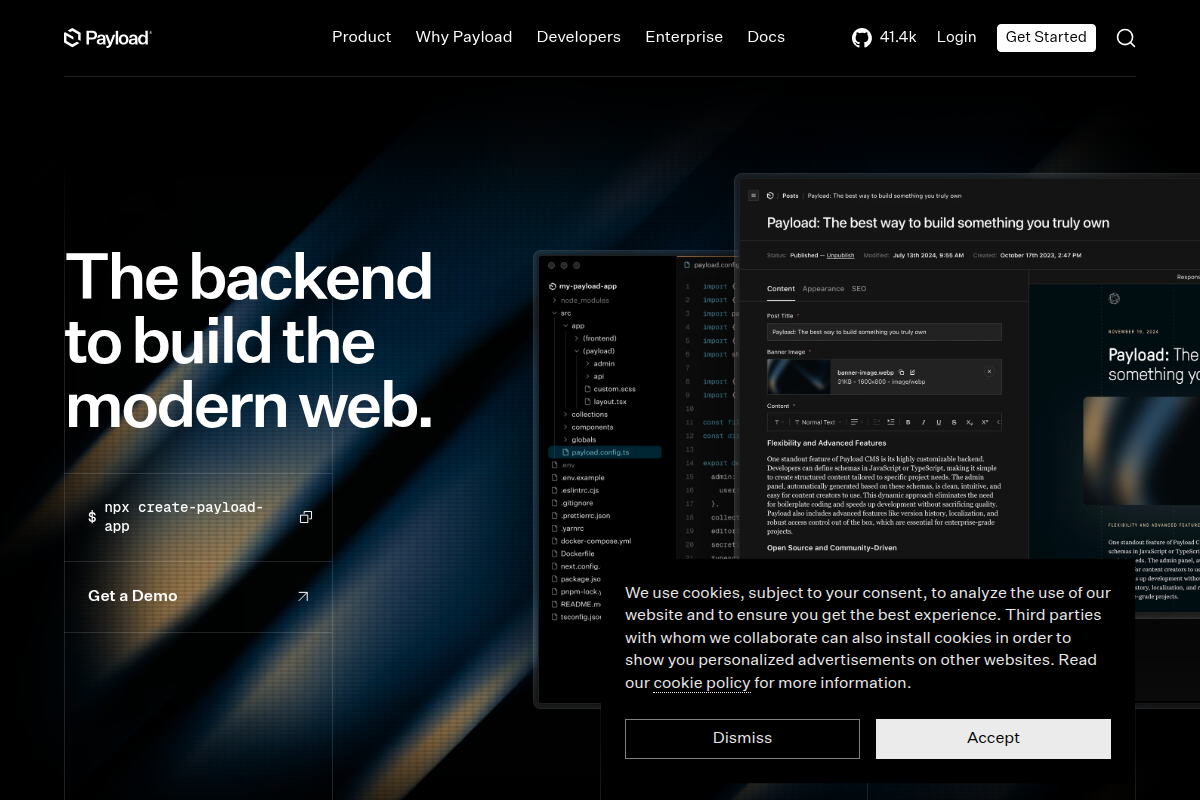Click the Payload logo
This screenshot has width=1200, height=800.
(x=107, y=37)
